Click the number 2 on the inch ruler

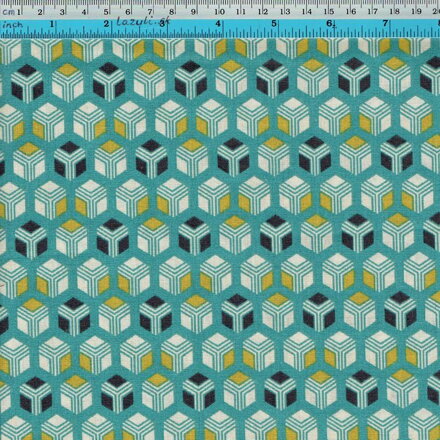(x=106, y=24)
